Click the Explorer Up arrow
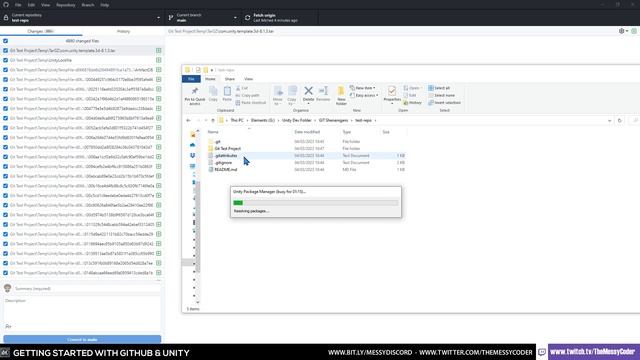640x360 pixels. (213, 120)
